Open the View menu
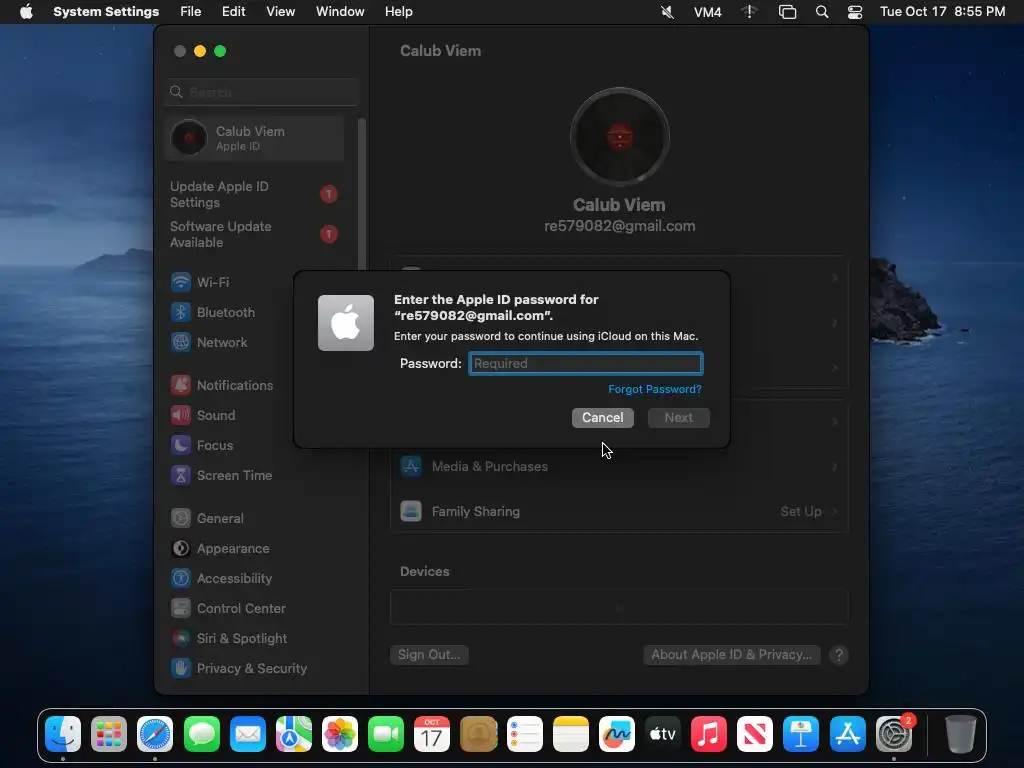 coord(280,12)
